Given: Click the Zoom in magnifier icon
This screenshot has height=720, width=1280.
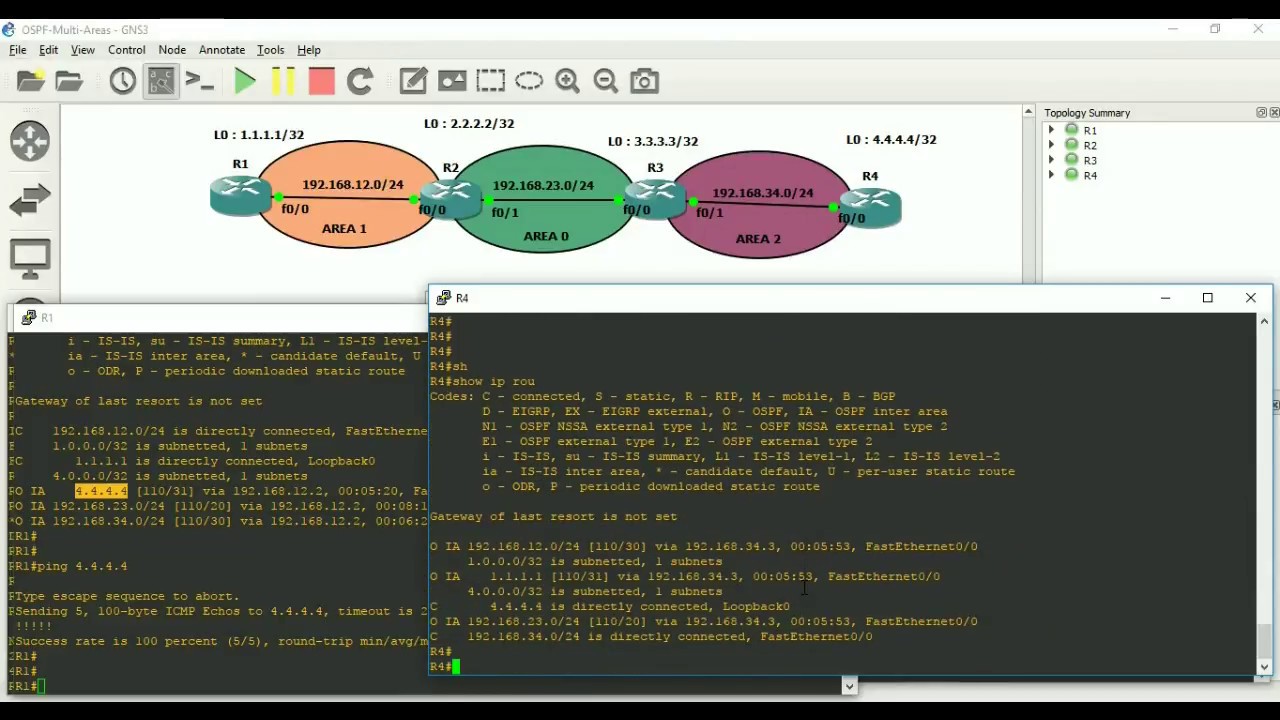Looking at the screenshot, I should pos(567,81).
